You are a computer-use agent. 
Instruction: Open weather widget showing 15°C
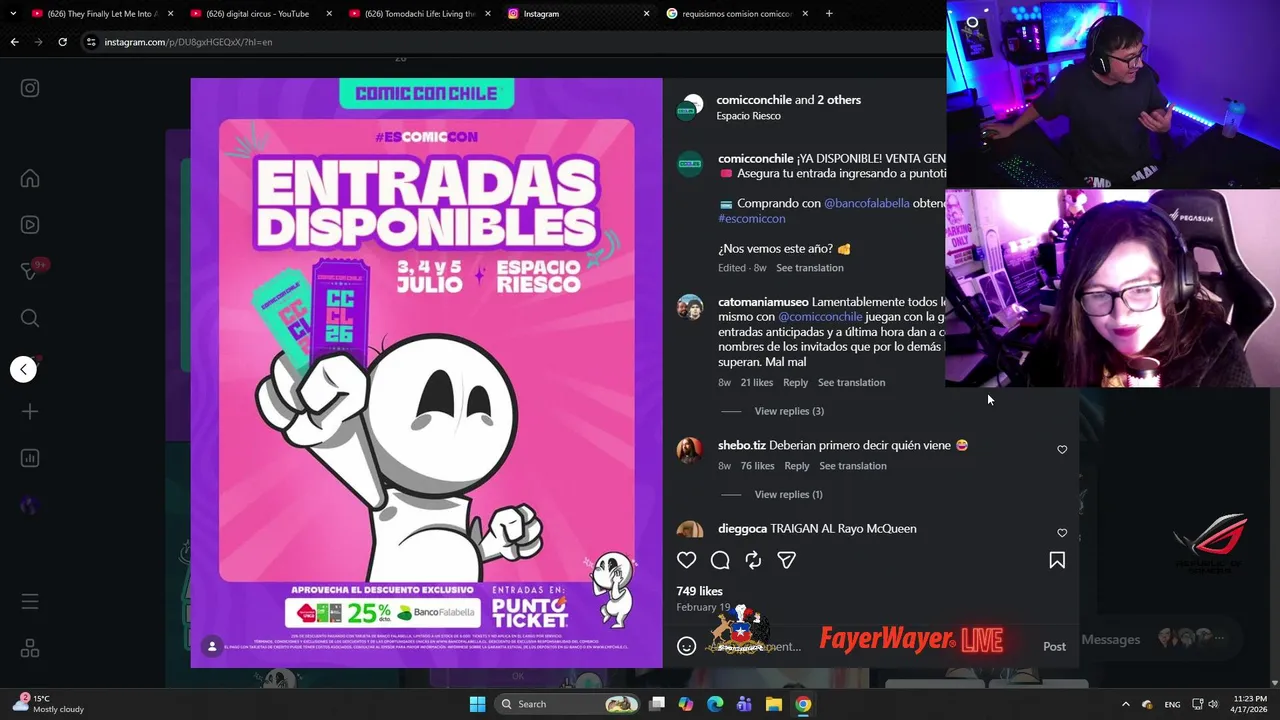pos(48,704)
